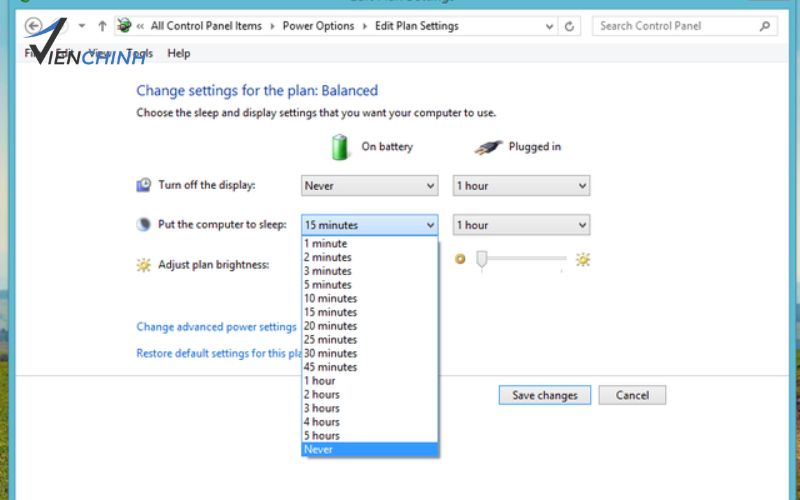The width and height of the screenshot is (800, 500).
Task: Select 4 hours sleep option
Action: [369, 422]
